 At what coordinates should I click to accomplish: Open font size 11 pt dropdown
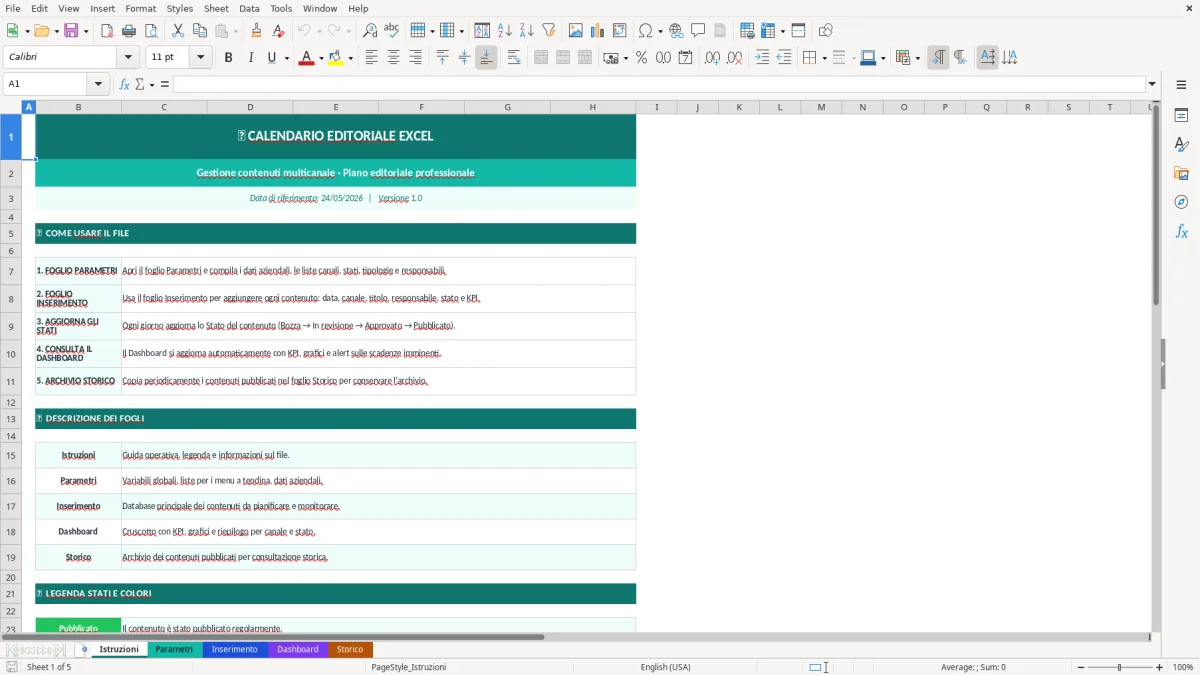201,58
